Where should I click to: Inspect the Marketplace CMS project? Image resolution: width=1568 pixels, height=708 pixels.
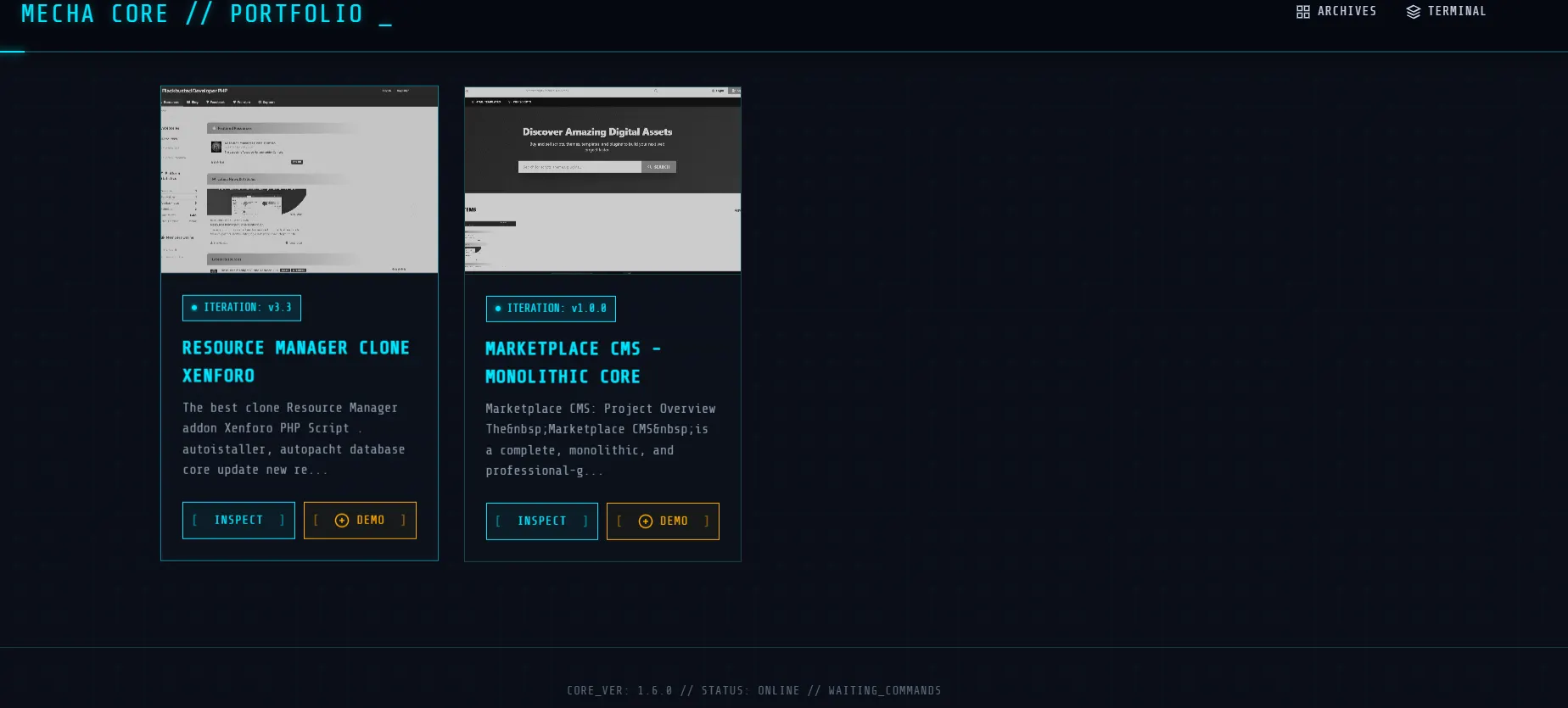(542, 521)
